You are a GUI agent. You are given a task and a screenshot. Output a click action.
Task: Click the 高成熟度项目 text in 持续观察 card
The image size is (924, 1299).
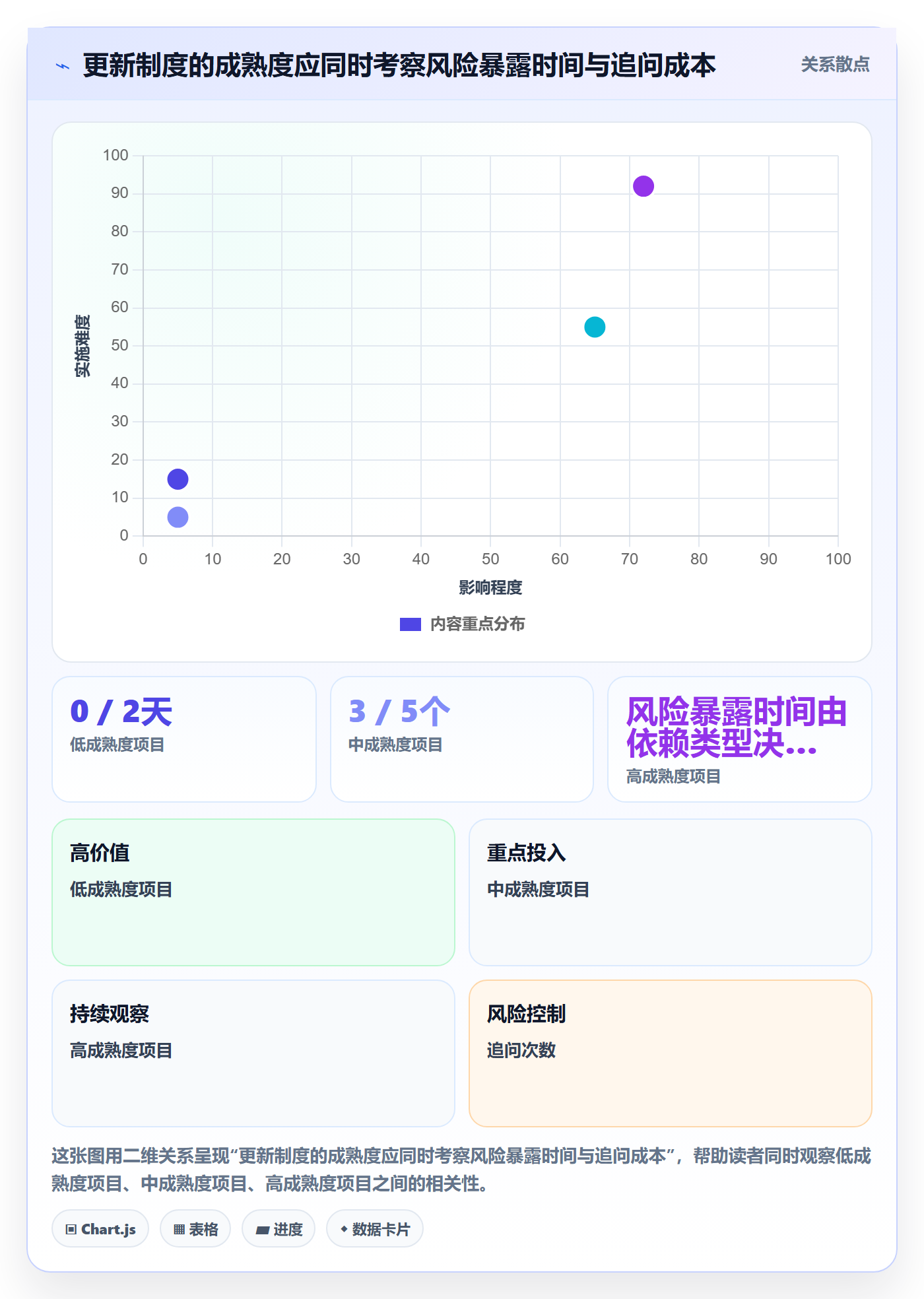click(x=121, y=1050)
